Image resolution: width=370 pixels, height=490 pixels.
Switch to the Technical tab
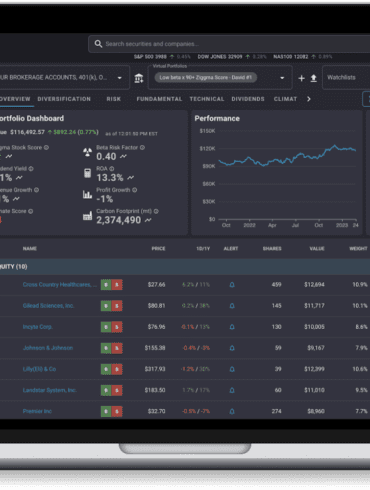(x=207, y=99)
